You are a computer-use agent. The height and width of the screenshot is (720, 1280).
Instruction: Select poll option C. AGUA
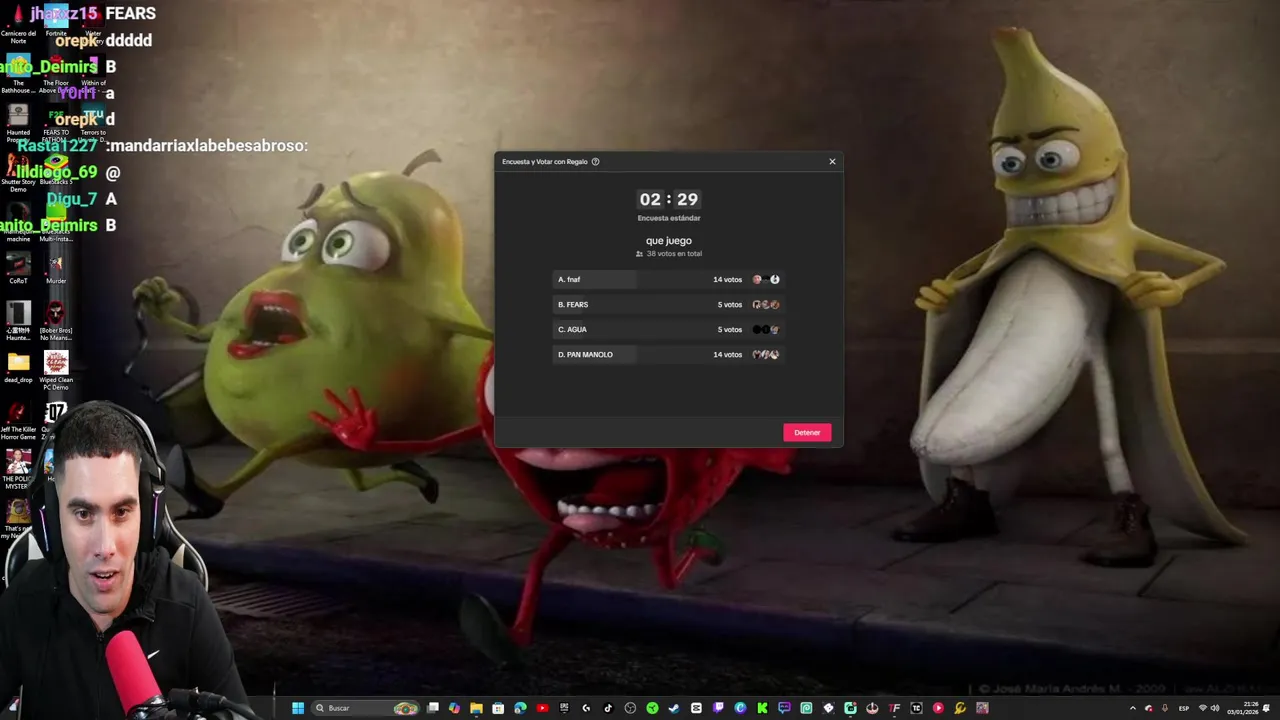pyautogui.click(x=667, y=330)
